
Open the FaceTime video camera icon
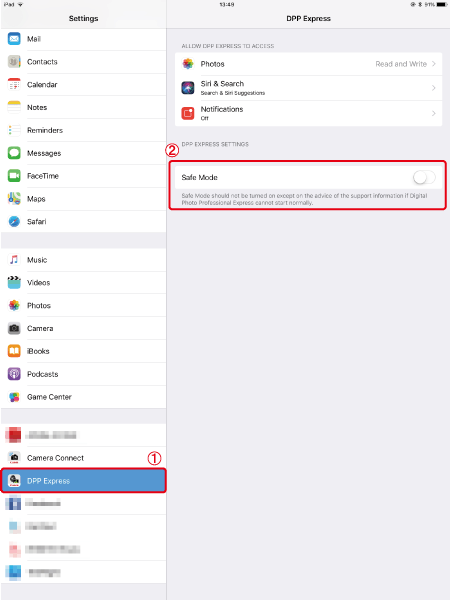14,176
